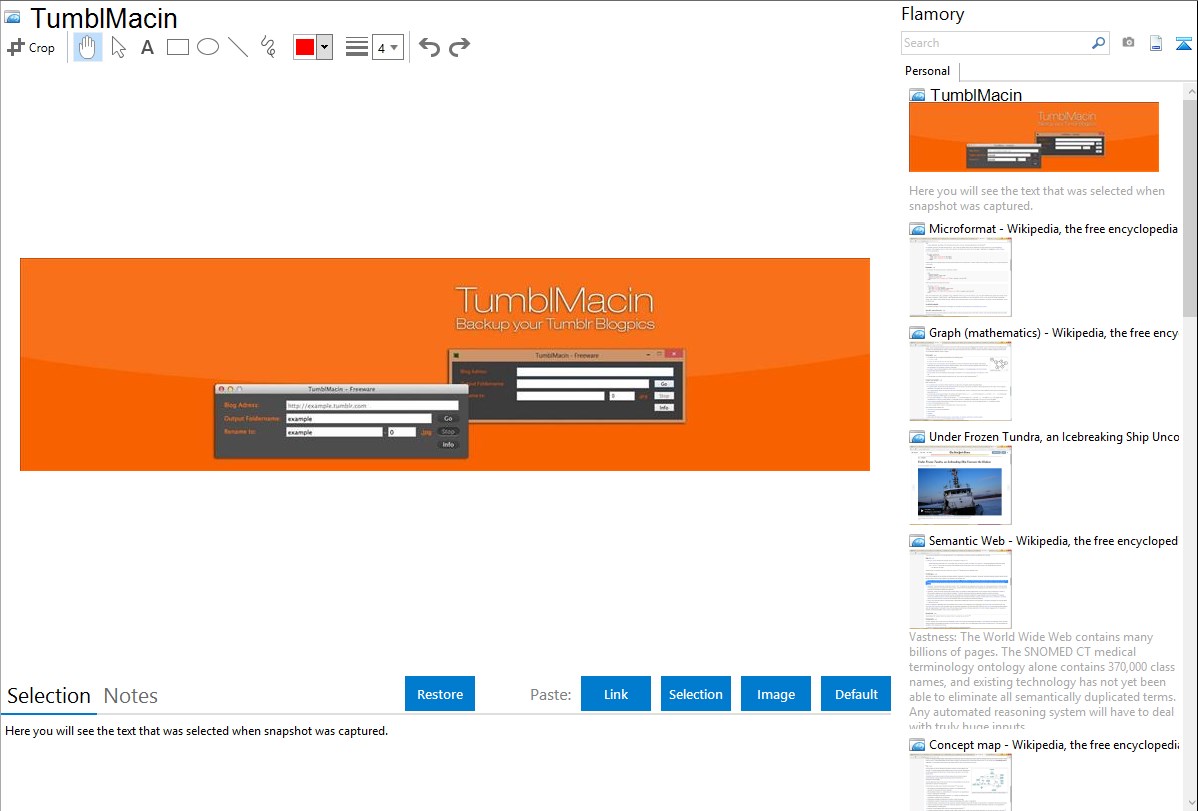Click the icon beside Concept map title
This screenshot has height=811, width=1198.
point(917,745)
